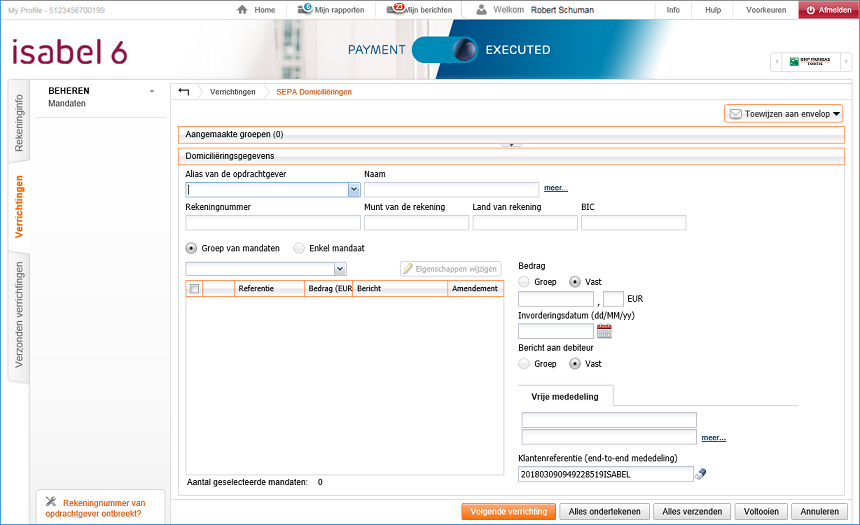This screenshot has width=860, height=525.
Task: Click the eraser icon beside Klantenreferentie
Action: (x=700, y=474)
